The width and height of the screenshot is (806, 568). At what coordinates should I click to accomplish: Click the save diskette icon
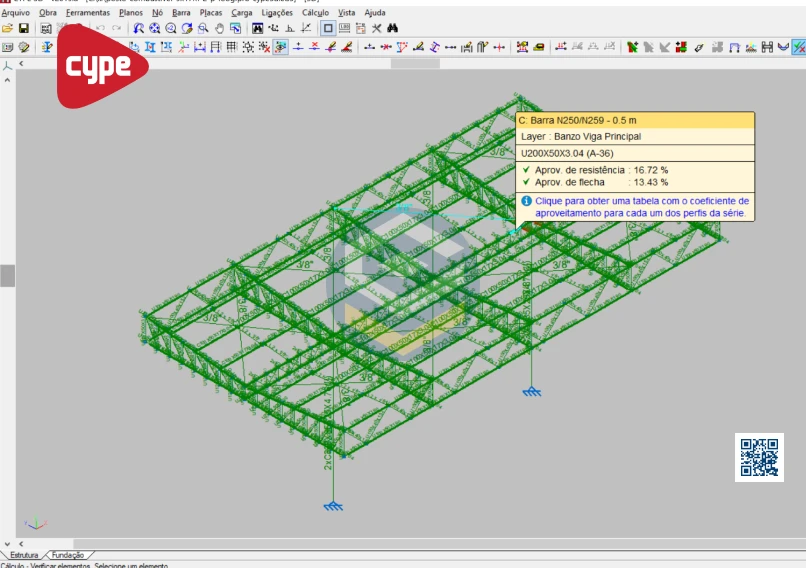23,28
